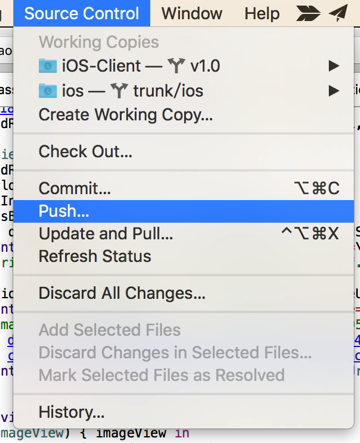
Task: Select the highlighted Push… item
Action: click(184, 211)
